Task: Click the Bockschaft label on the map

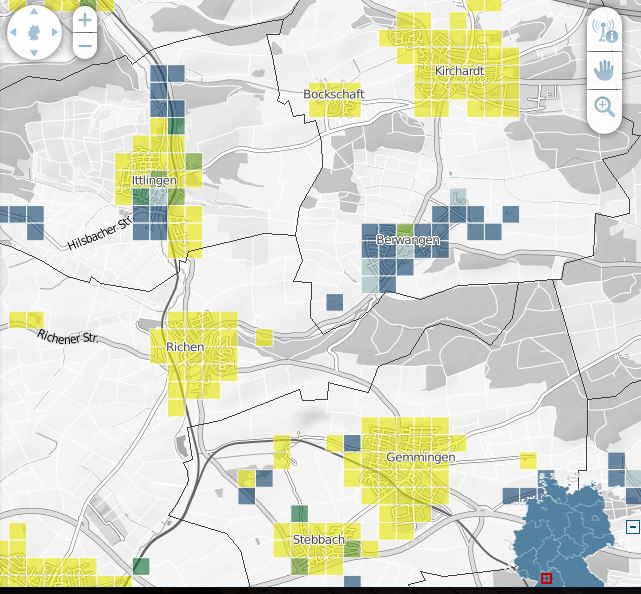Action: point(334,94)
